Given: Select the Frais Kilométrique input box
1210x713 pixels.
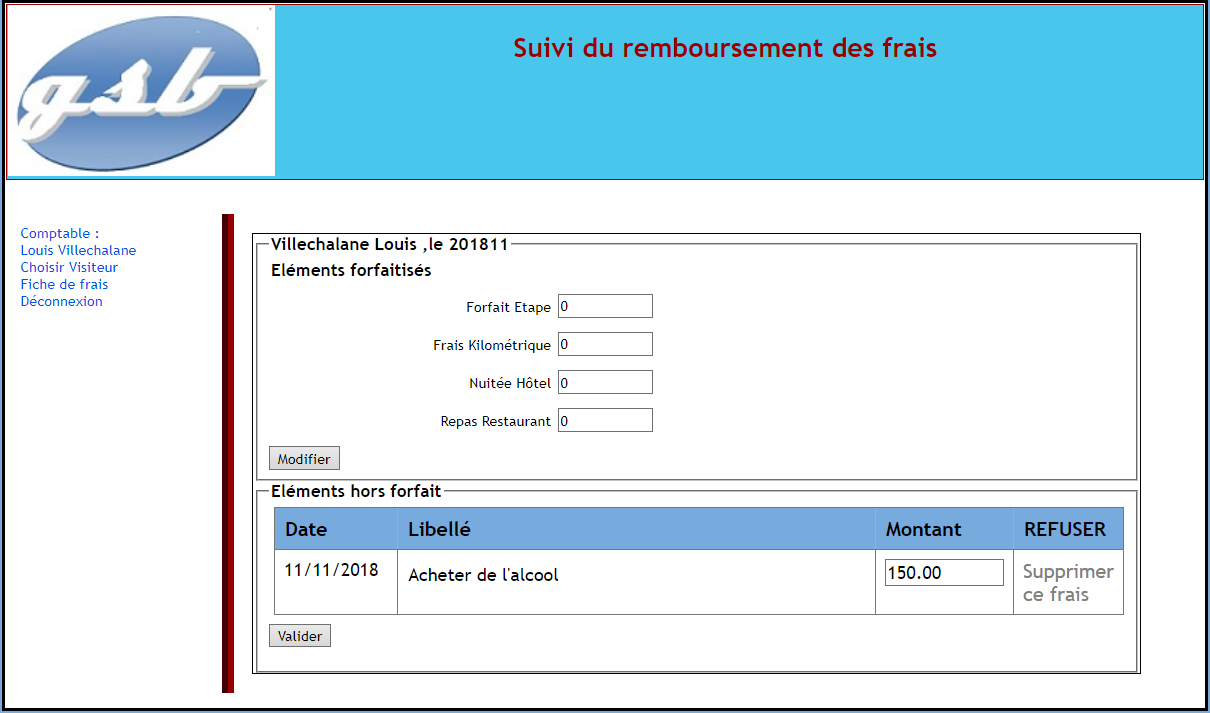Looking at the screenshot, I should 605,344.
